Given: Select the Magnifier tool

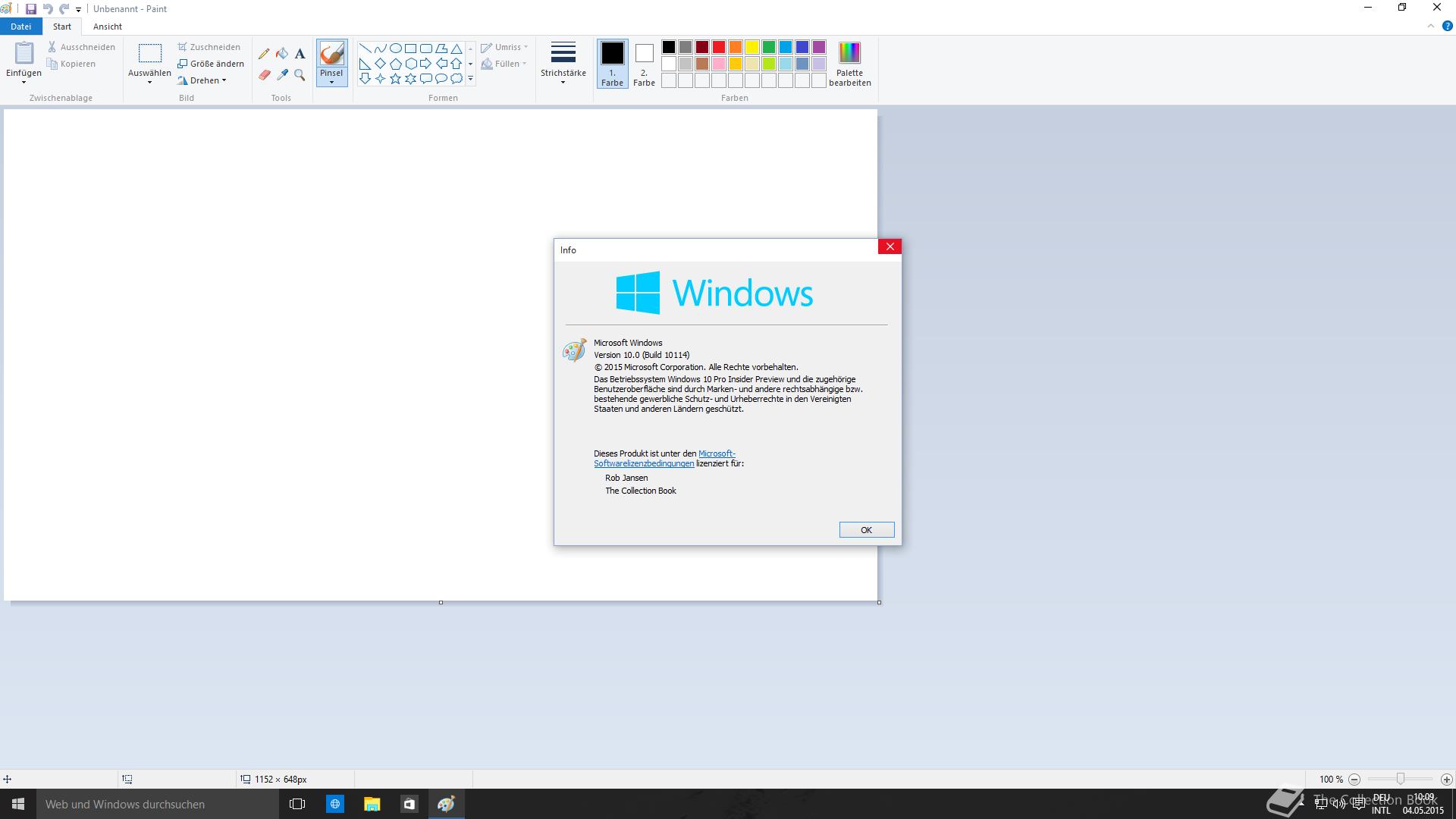Looking at the screenshot, I should (300, 75).
